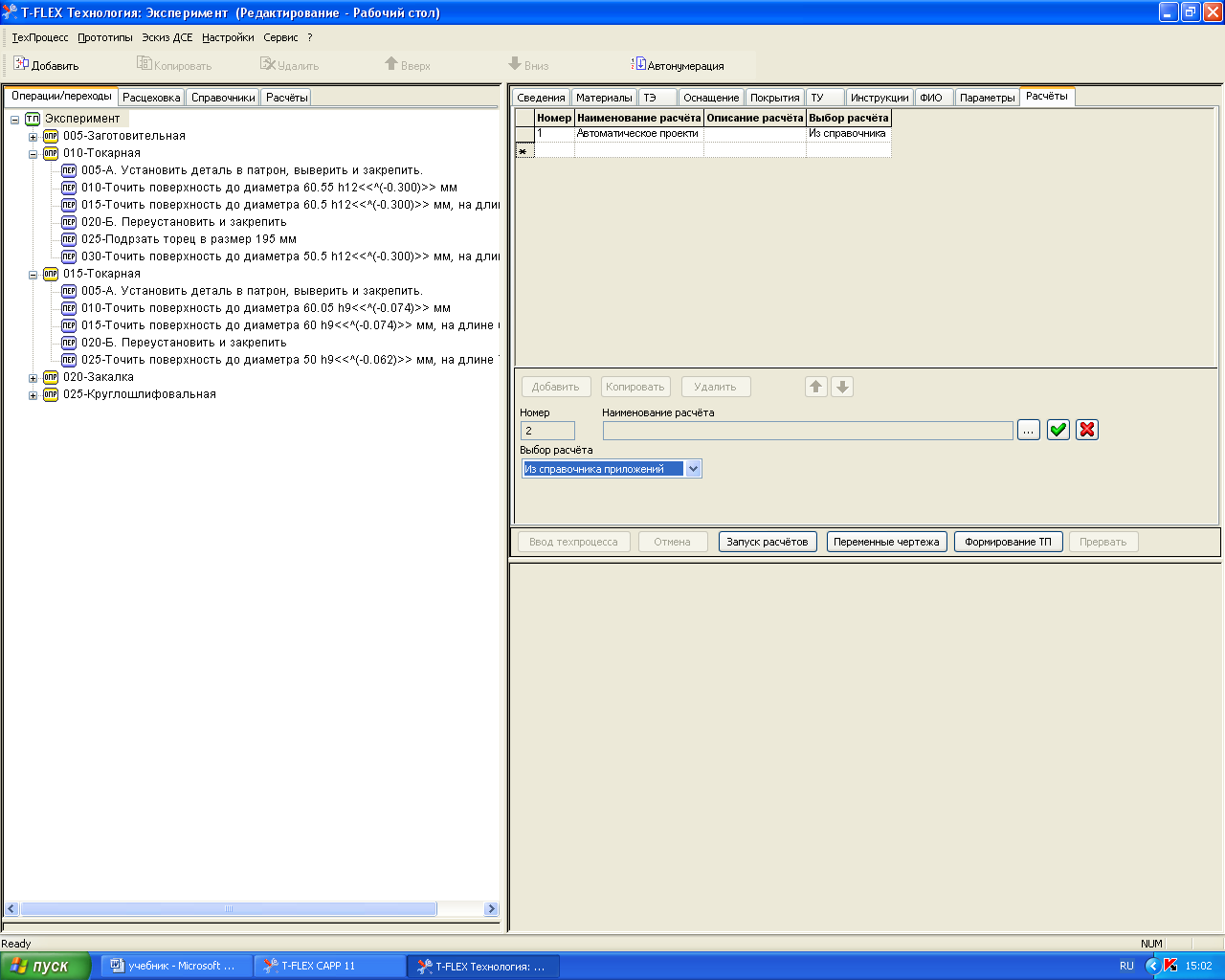Click the ellipsis browse button

point(1028,431)
